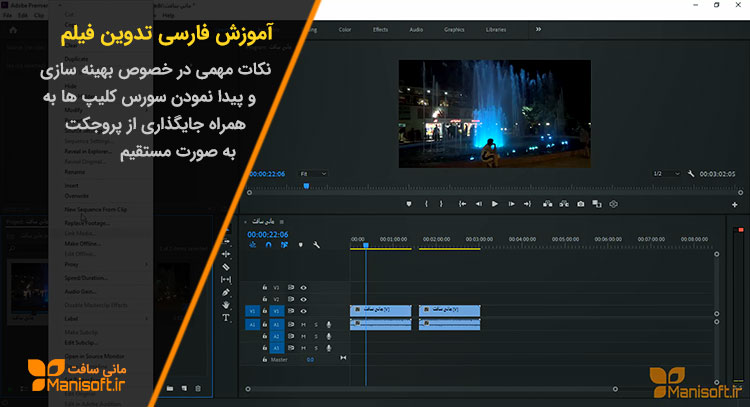This screenshot has height=407, width=750.
Task: Open Program Monitor settings wrench
Action: click(x=691, y=174)
